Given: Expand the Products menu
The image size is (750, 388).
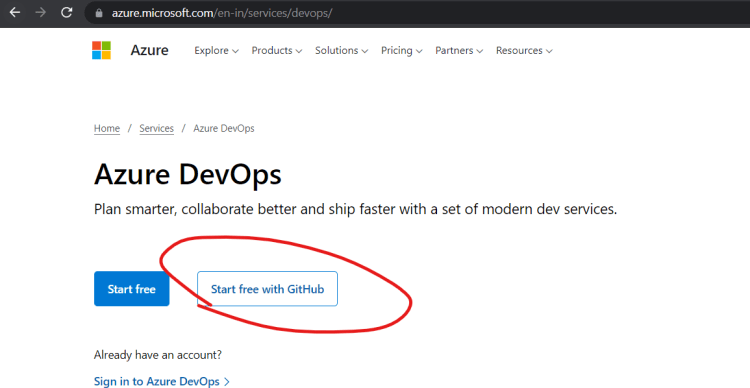Looking at the screenshot, I should click(277, 51).
